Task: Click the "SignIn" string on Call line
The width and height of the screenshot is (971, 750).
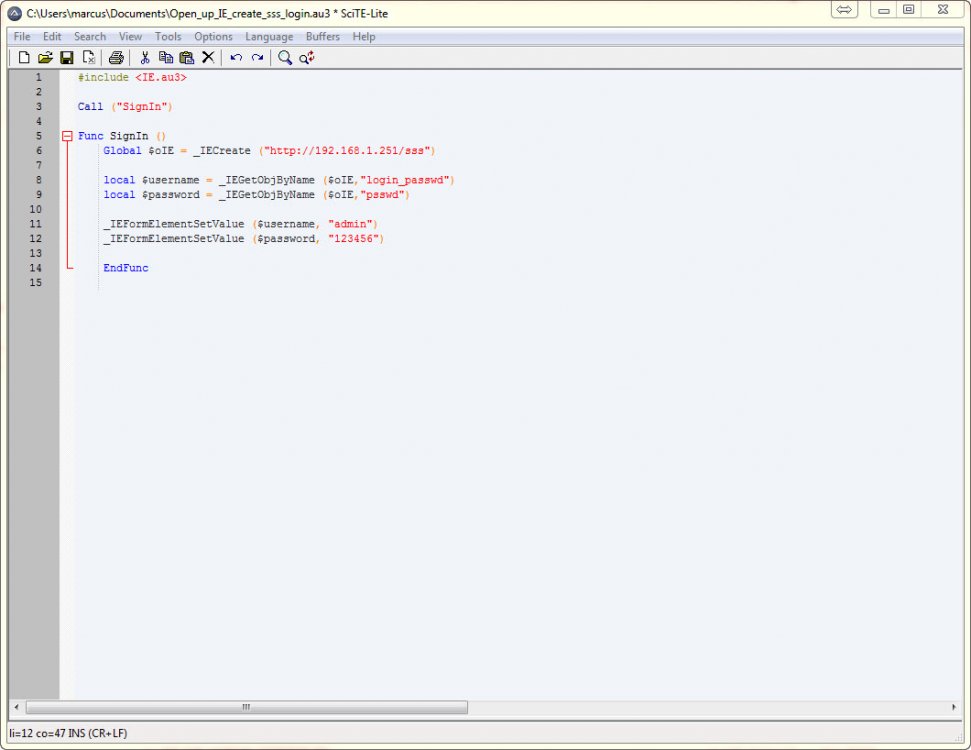Action: (142, 107)
